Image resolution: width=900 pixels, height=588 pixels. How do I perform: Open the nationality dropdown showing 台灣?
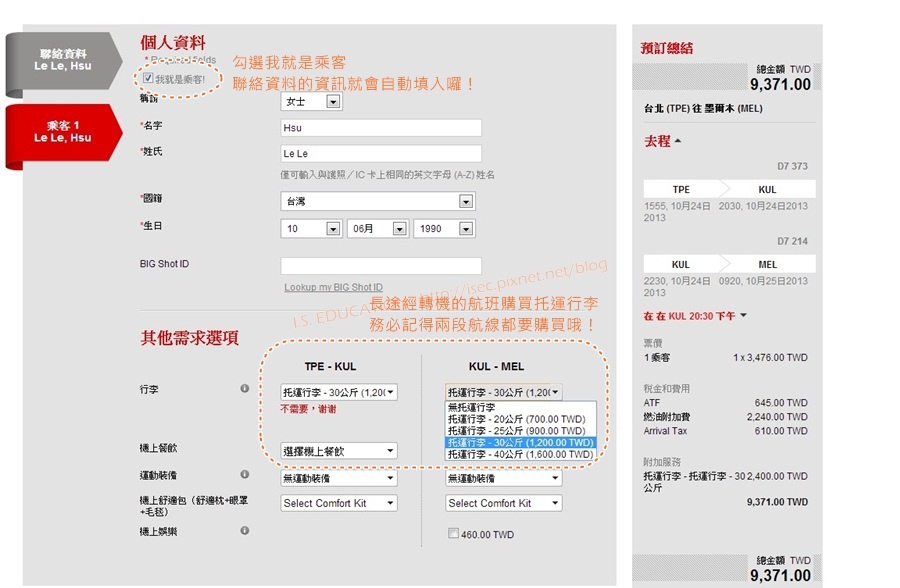pyautogui.click(x=378, y=201)
